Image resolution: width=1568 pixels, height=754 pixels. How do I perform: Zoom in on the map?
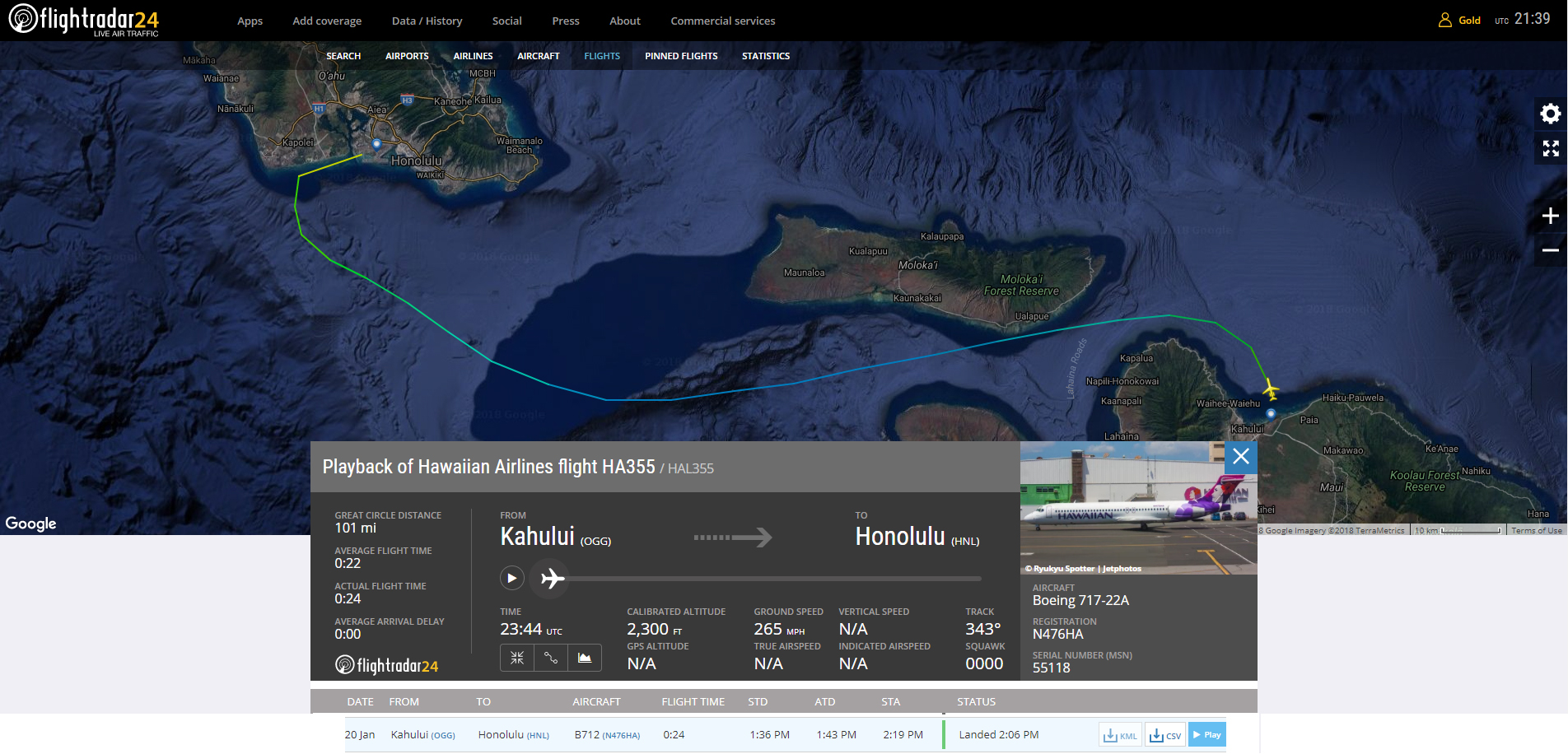tap(1551, 216)
